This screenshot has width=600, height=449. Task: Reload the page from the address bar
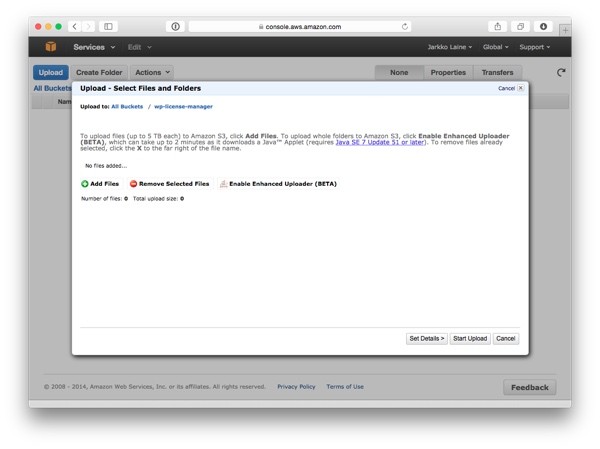(x=404, y=26)
